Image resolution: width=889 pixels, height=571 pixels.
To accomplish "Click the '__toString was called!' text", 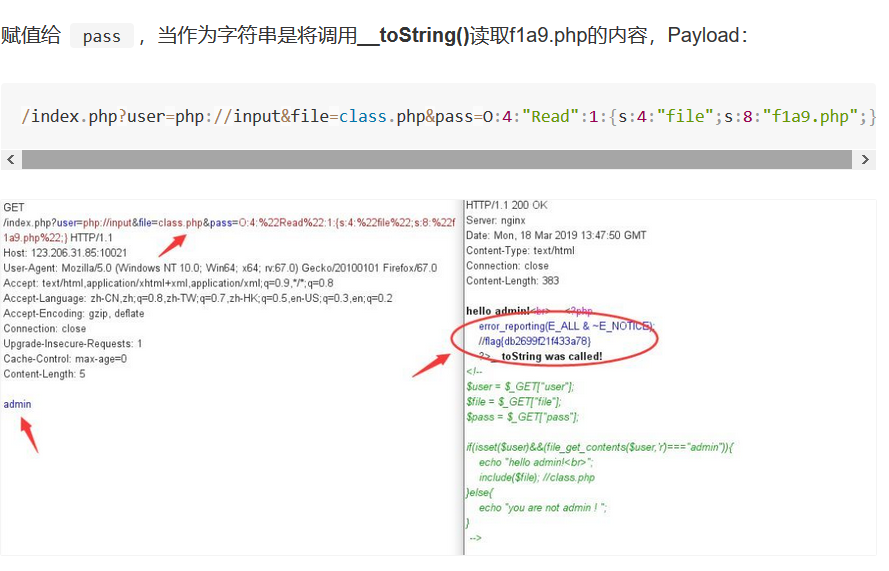I will [547, 357].
